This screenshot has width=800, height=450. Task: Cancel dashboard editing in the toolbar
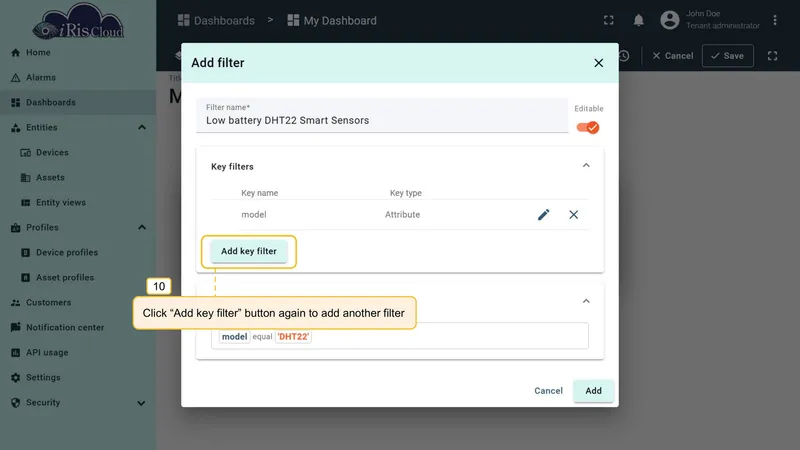(672, 56)
